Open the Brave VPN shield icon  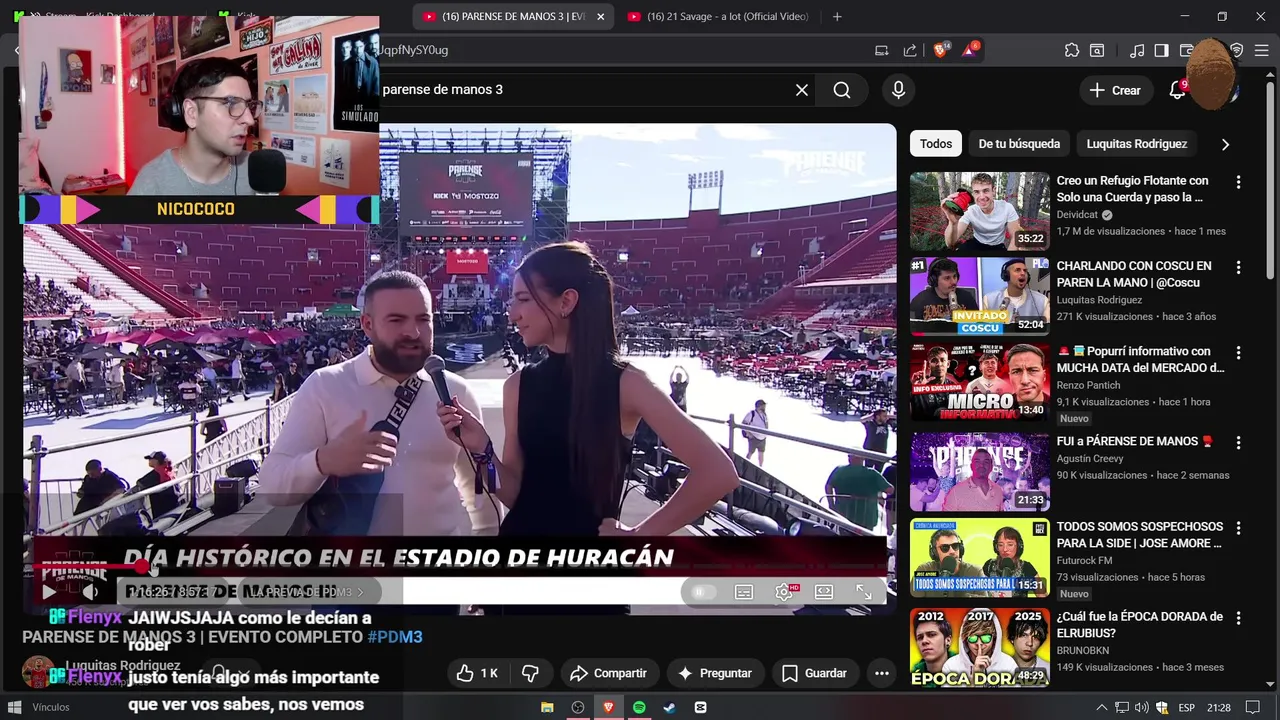(1237, 50)
